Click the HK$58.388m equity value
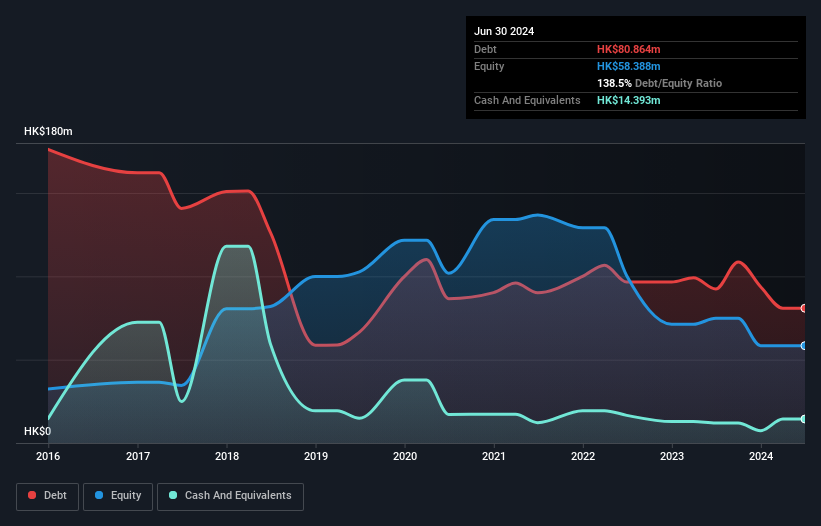The height and width of the screenshot is (526, 821). pos(628,66)
